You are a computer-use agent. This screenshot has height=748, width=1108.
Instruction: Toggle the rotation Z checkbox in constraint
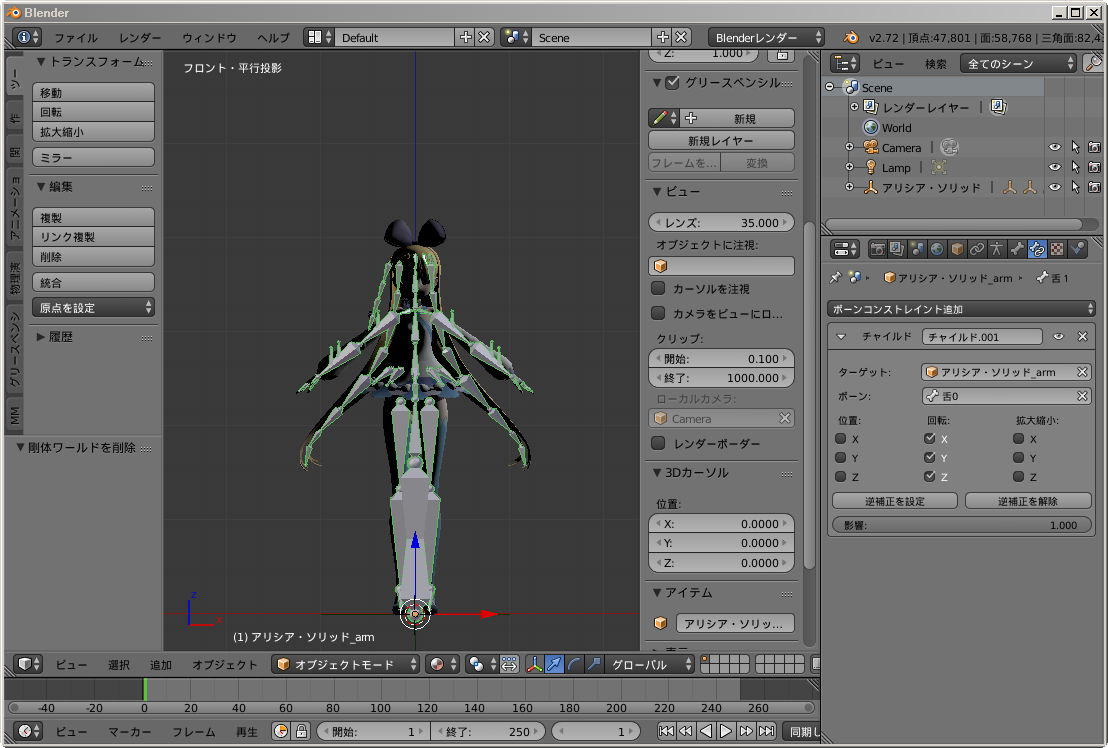[930, 476]
